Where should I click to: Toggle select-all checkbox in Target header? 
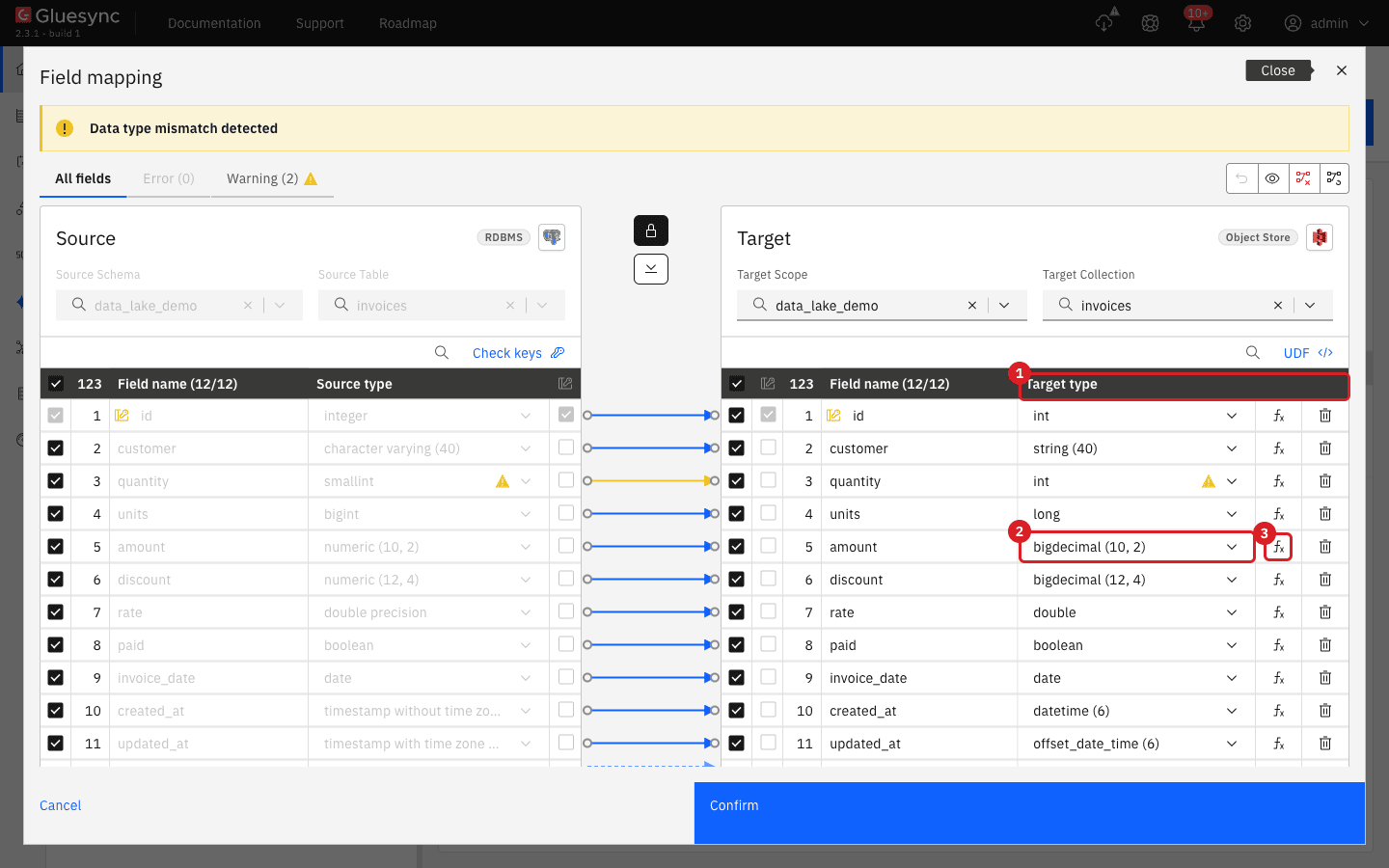(x=737, y=384)
